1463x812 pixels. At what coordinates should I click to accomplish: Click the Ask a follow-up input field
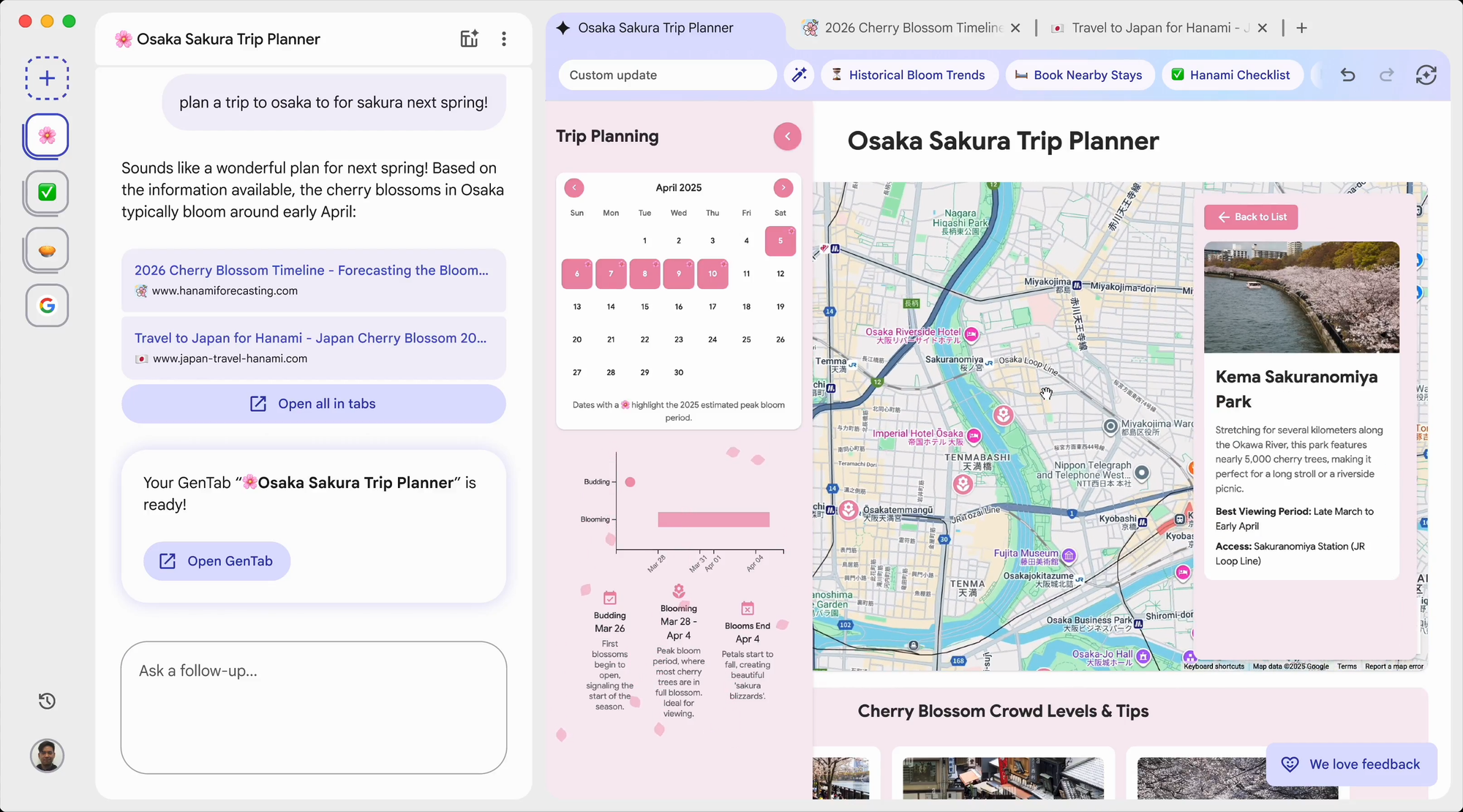coord(313,707)
